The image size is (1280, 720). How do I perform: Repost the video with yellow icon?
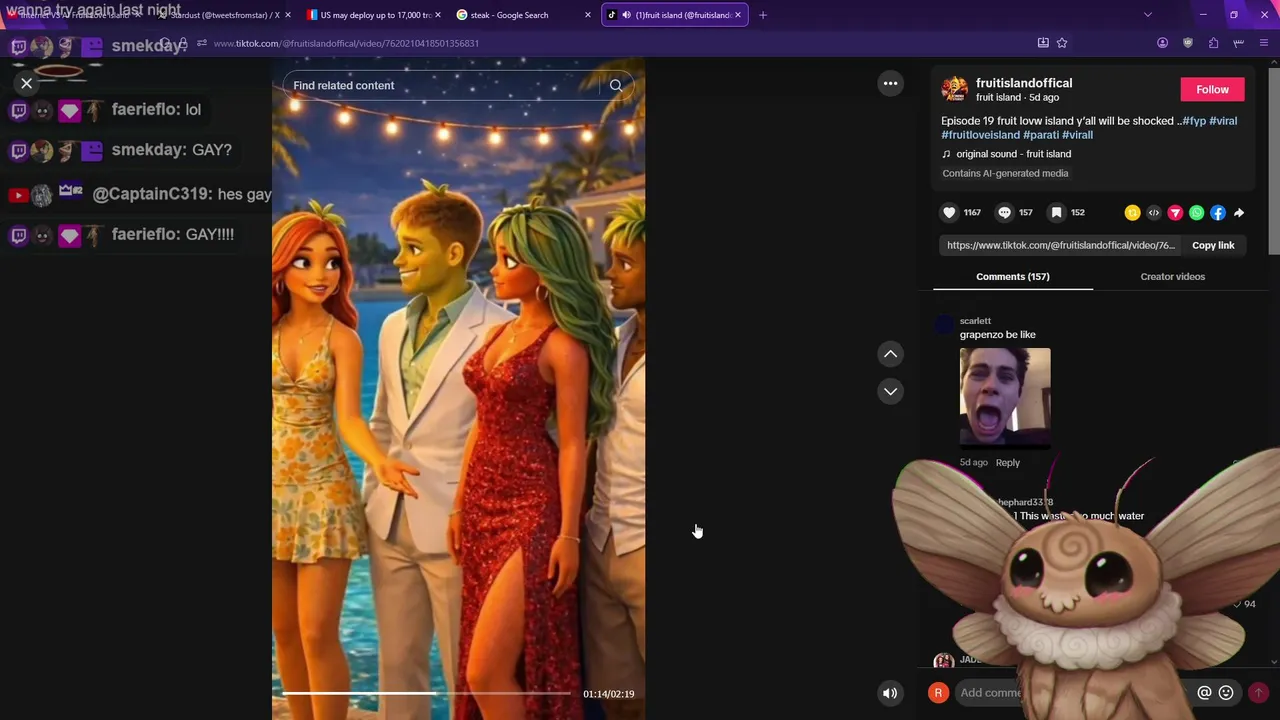point(1132,212)
